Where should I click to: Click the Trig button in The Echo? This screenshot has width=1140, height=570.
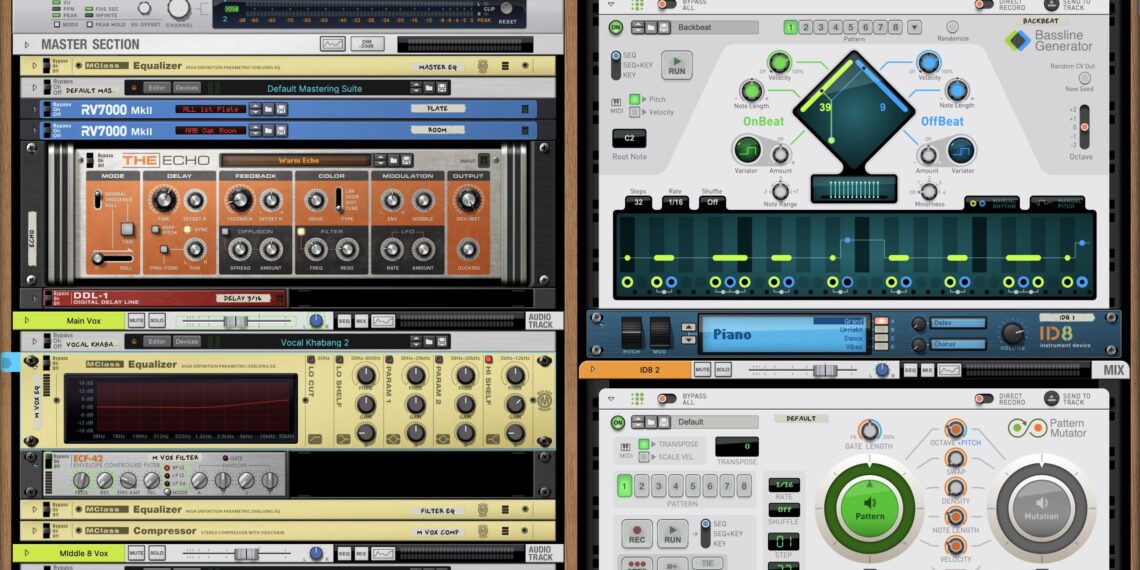pyautogui.click(x=127, y=230)
